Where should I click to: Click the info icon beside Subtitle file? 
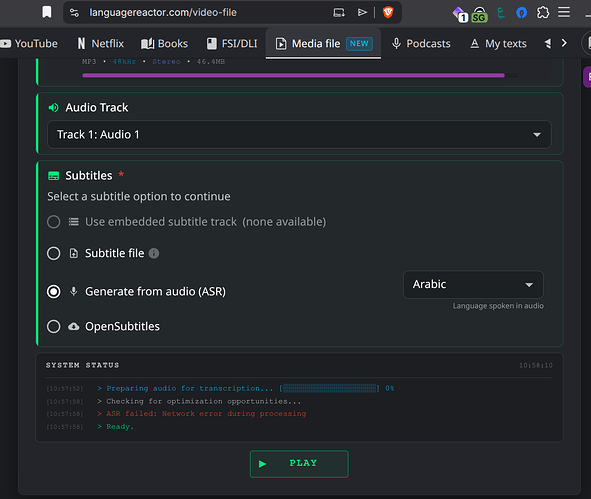tap(154, 253)
